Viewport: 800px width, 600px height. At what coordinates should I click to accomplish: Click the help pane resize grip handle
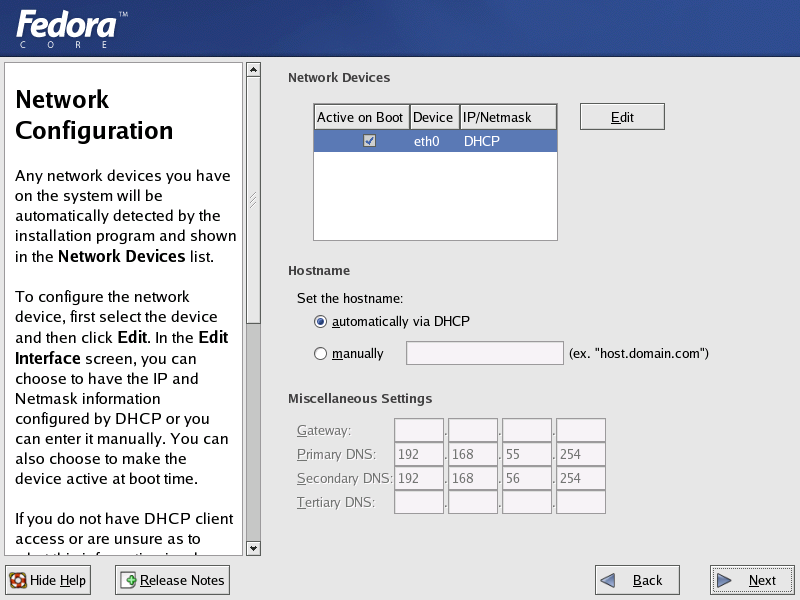253,199
